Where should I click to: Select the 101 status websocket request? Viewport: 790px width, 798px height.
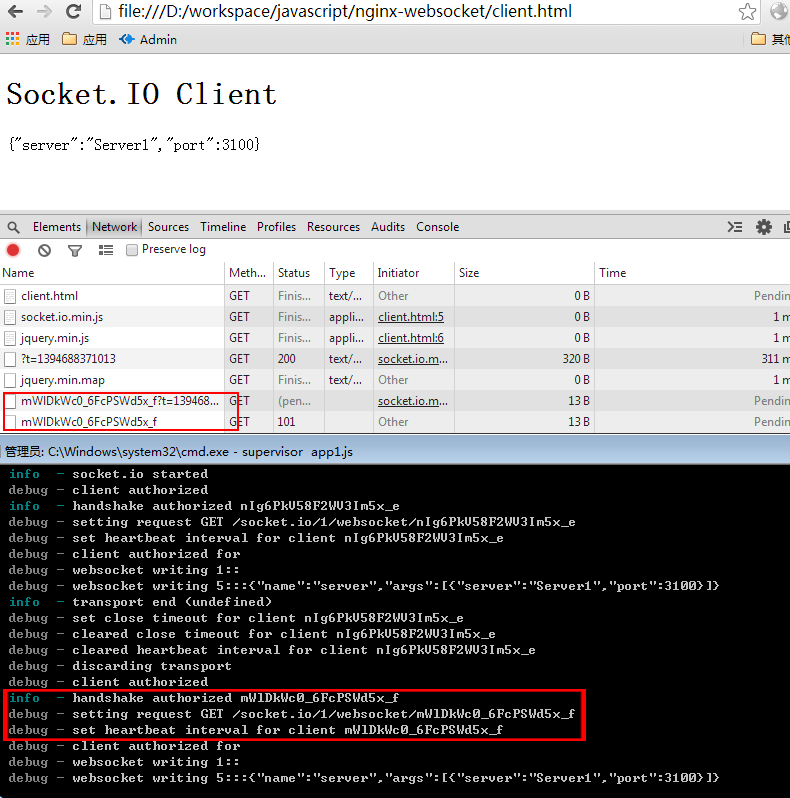[x=395, y=422]
